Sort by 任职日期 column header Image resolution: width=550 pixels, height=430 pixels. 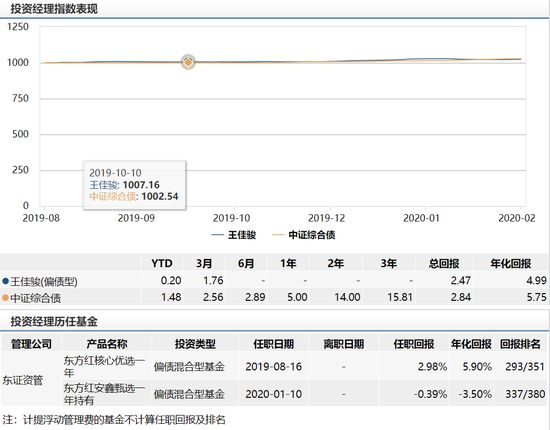tap(274, 344)
